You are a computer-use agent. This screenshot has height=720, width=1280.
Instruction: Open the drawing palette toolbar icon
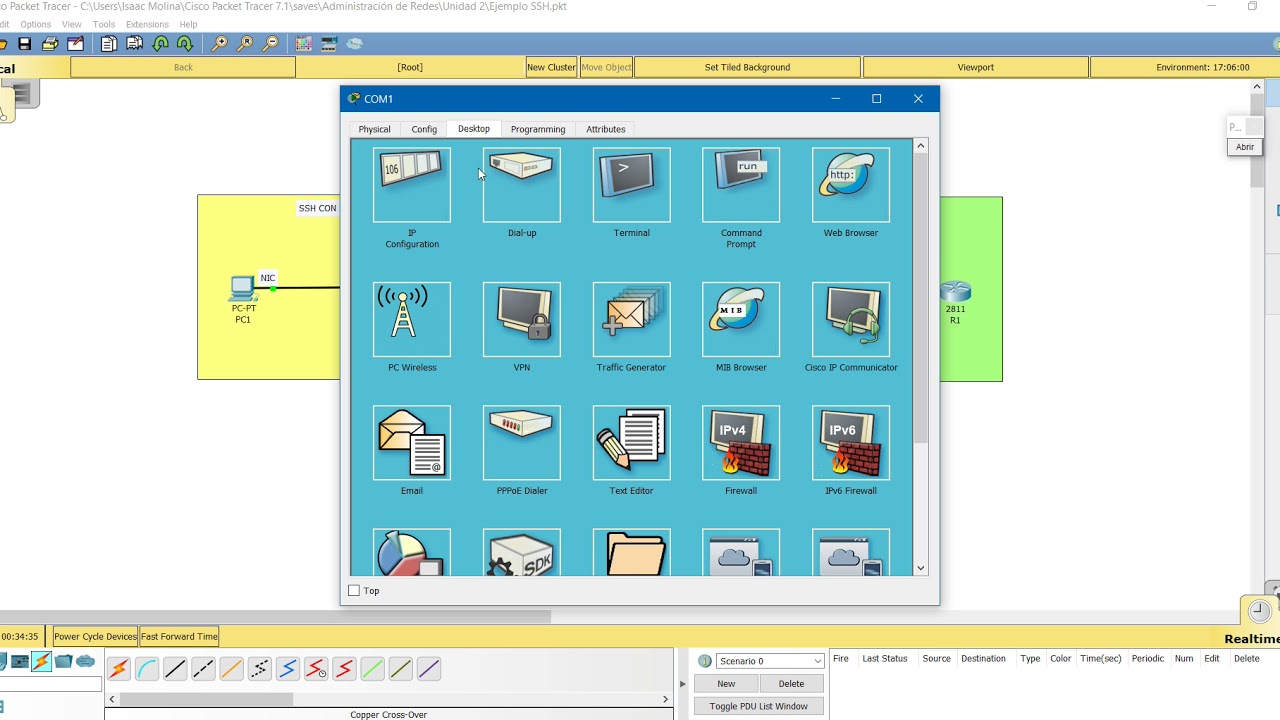[x=304, y=44]
